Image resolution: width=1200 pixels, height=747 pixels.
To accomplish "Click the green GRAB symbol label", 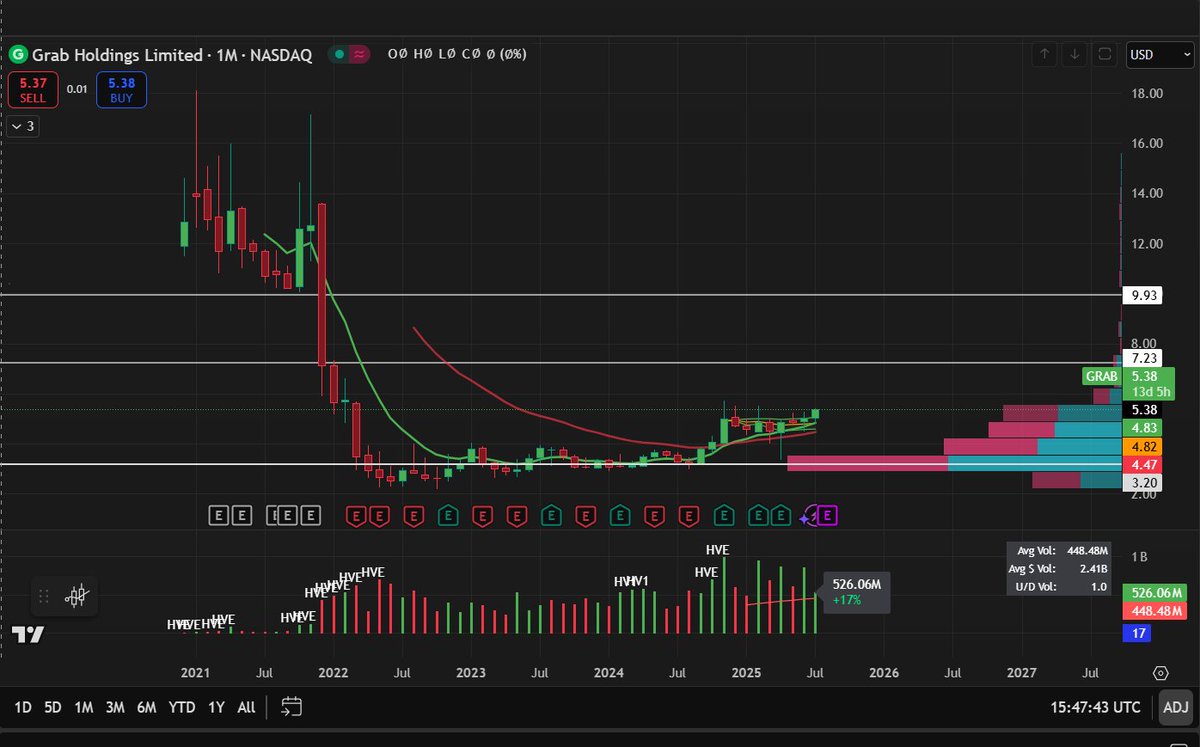I will [x=1101, y=377].
